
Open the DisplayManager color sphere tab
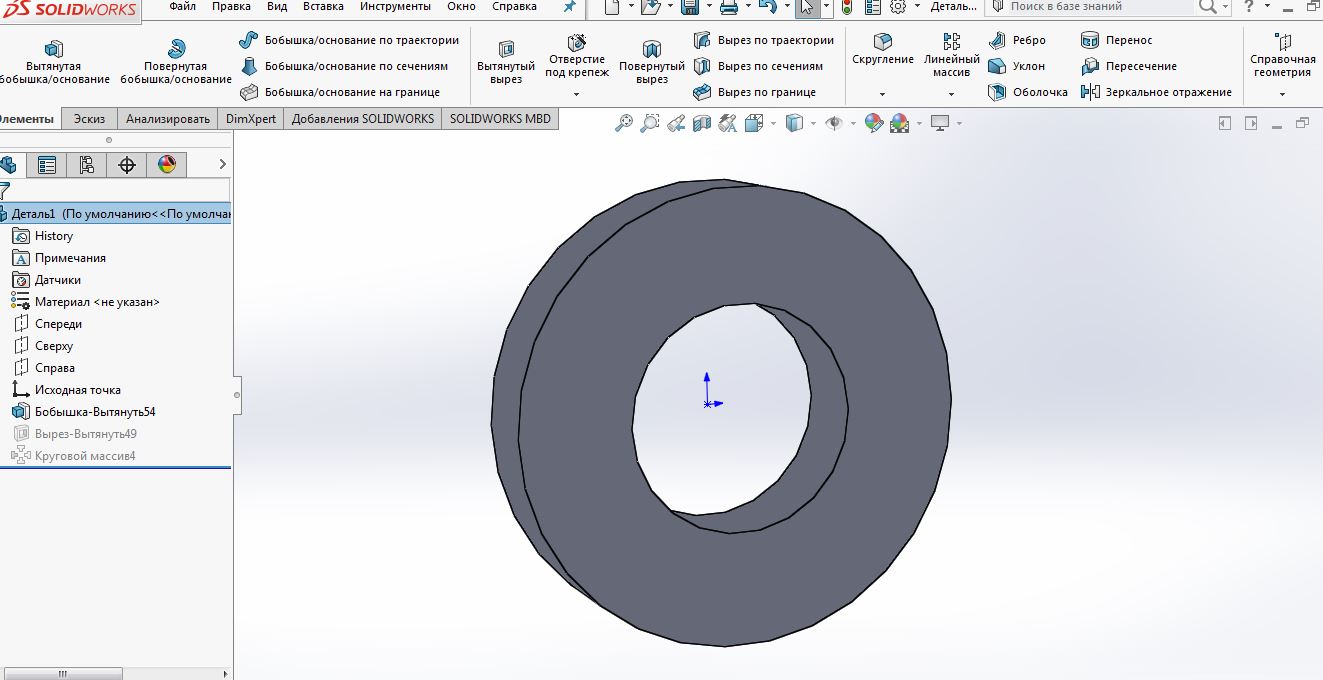tap(166, 165)
